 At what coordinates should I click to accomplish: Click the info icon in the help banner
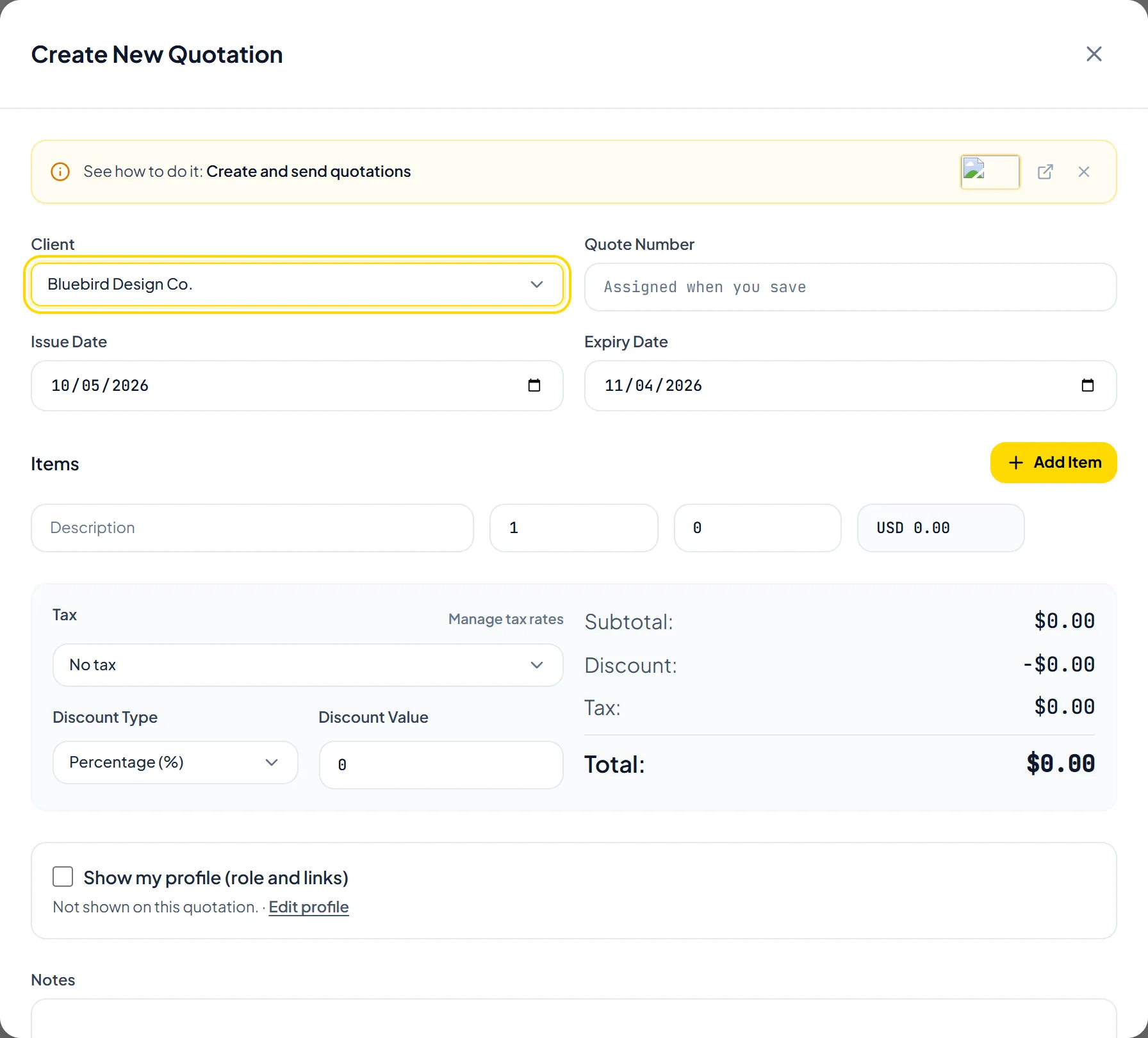(60, 172)
